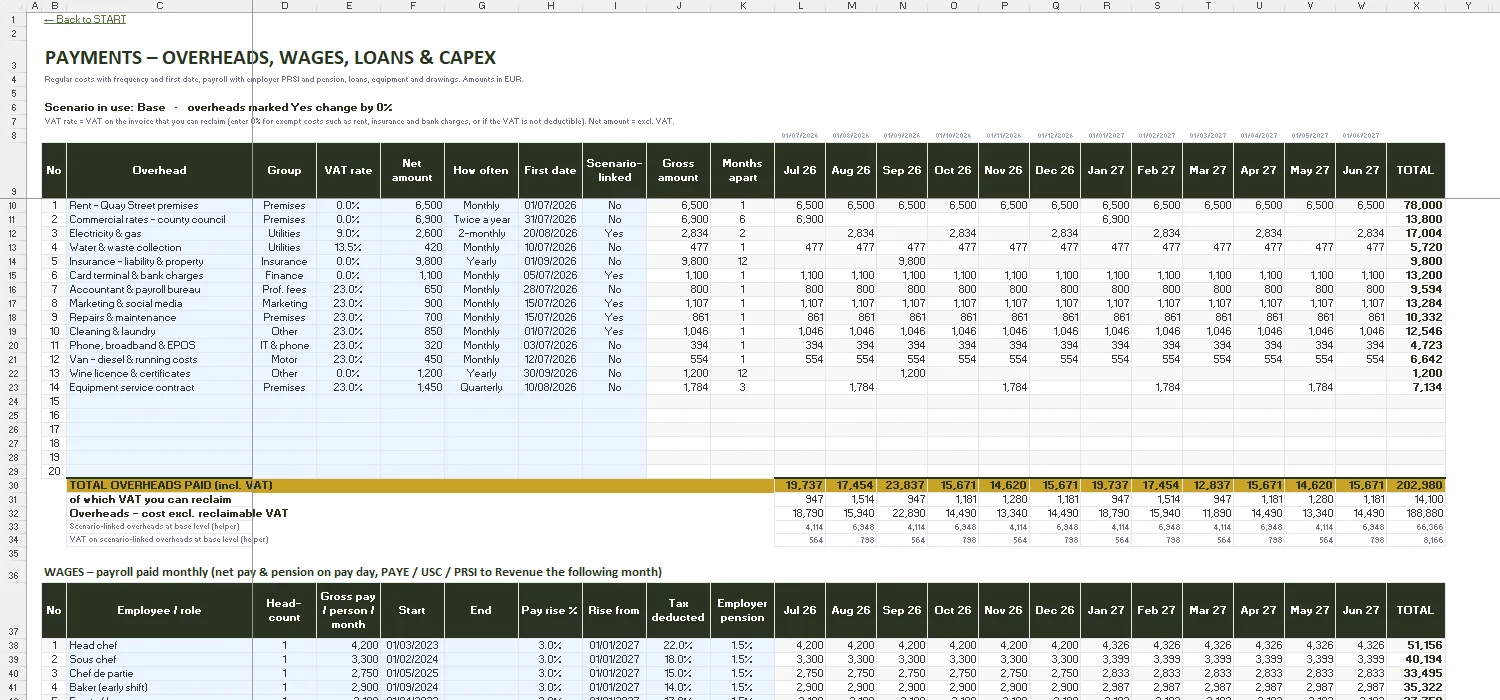Screen dimensions: 1500x700
Task: Select the Employer pension column header
Action: [x=742, y=610]
